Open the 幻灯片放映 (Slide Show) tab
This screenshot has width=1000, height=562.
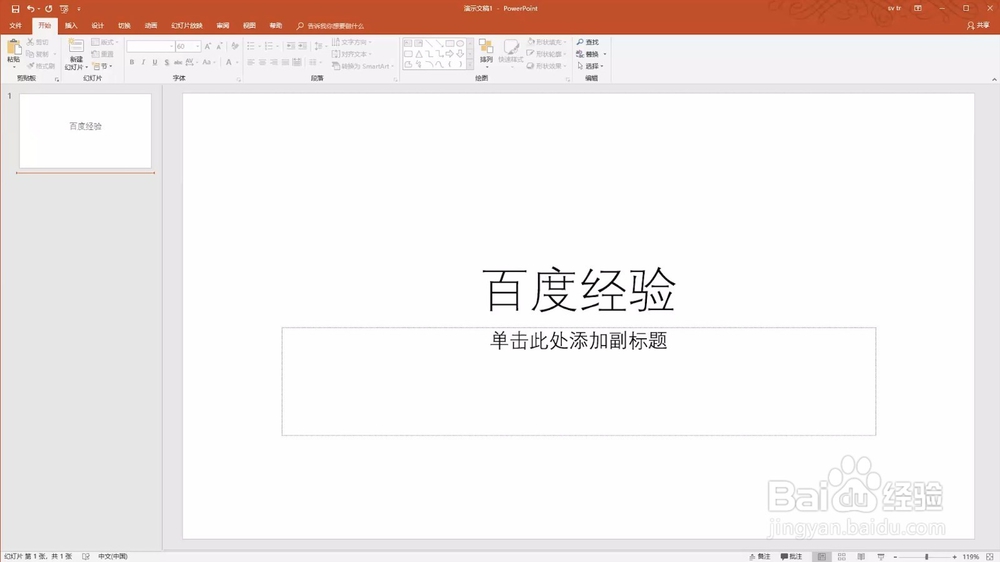point(187,26)
